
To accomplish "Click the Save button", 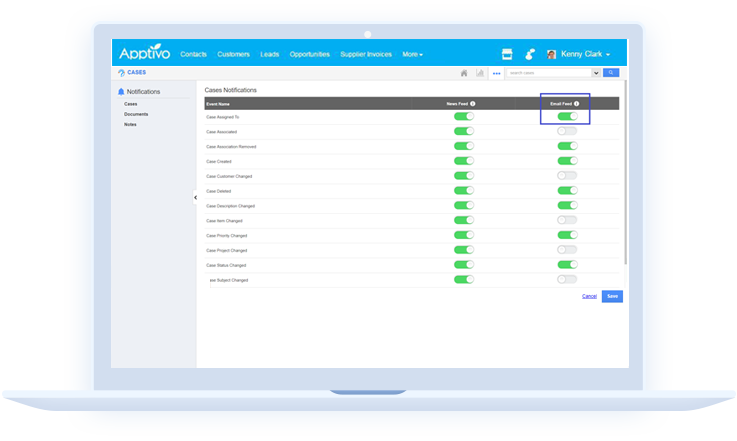I will pyautogui.click(x=612, y=296).
